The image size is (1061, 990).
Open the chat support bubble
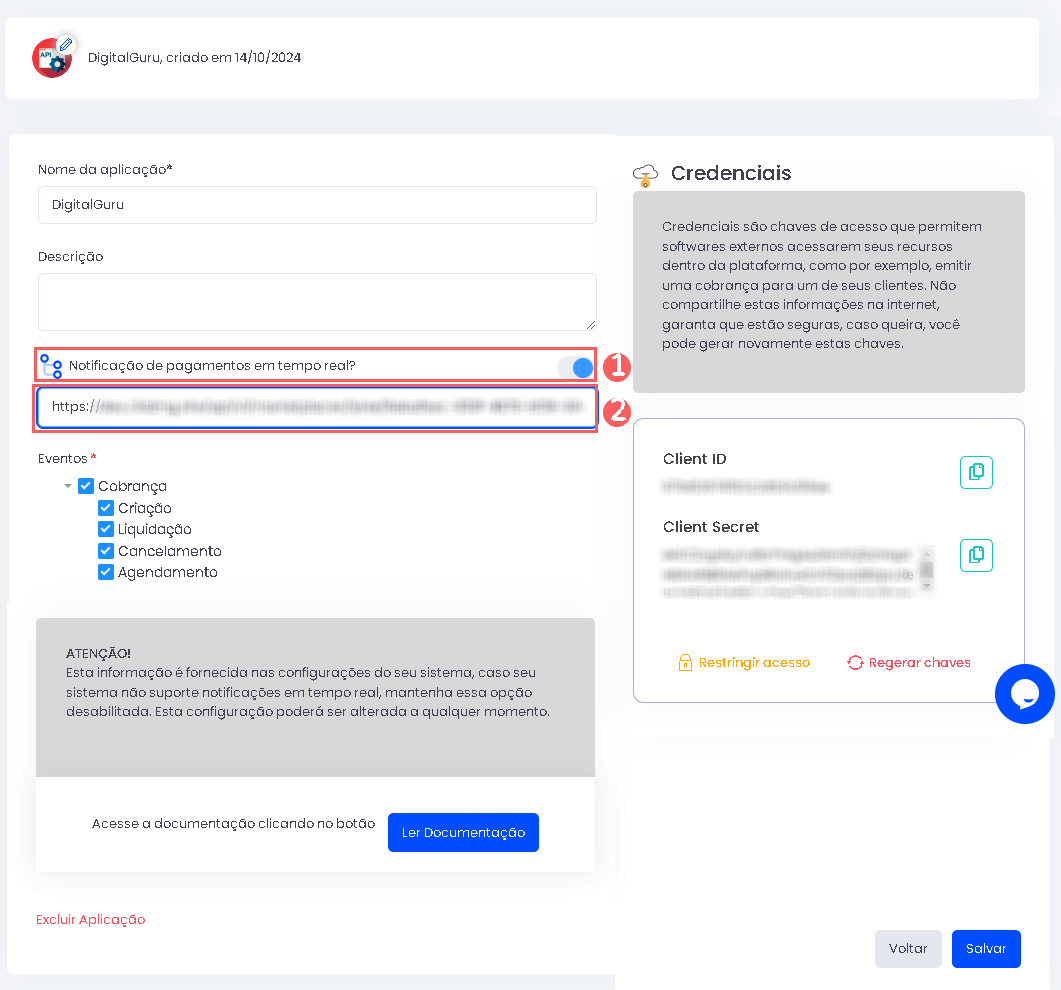1024,693
